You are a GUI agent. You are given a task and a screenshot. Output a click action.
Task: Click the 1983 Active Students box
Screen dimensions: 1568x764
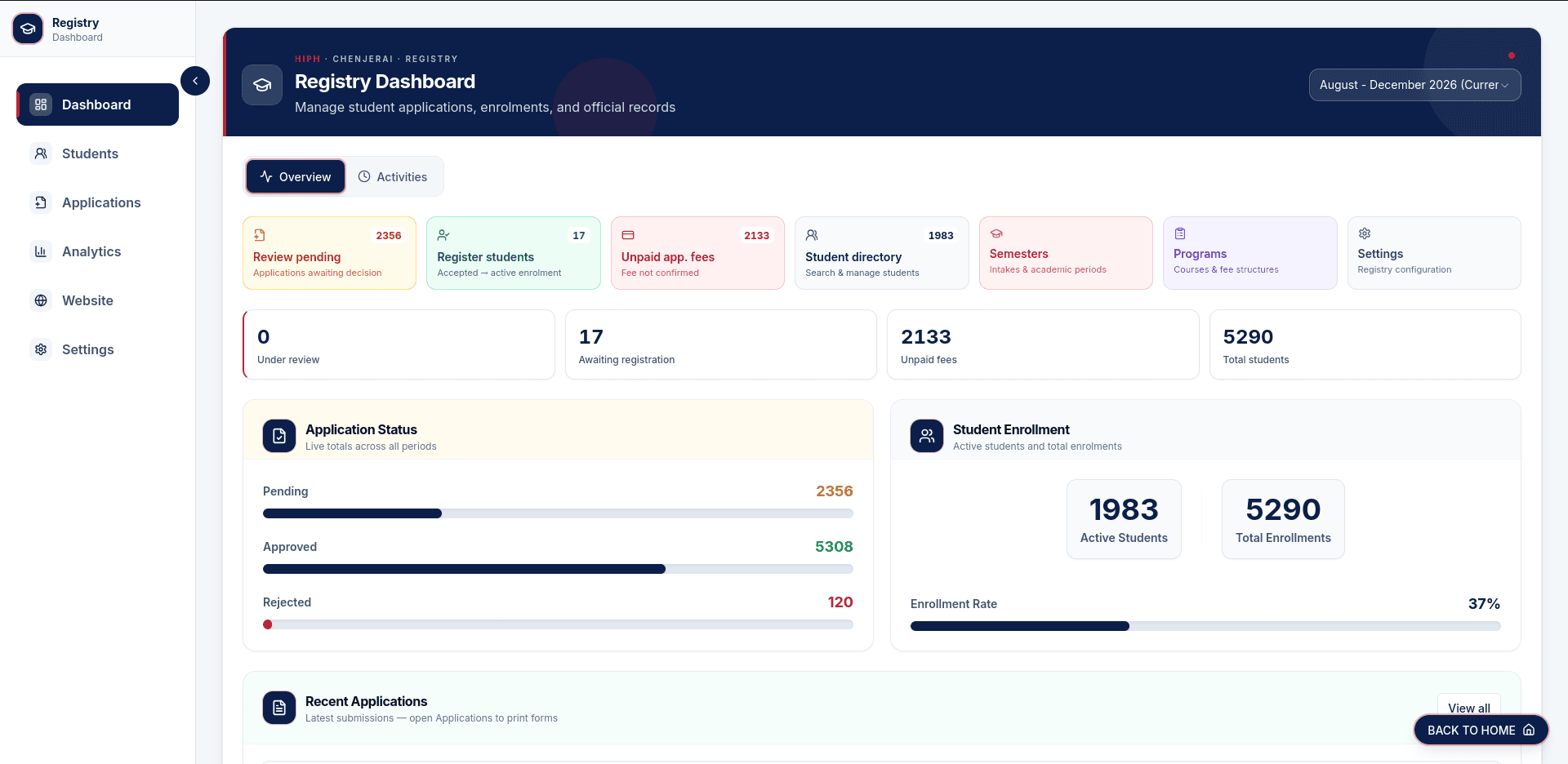[1124, 519]
